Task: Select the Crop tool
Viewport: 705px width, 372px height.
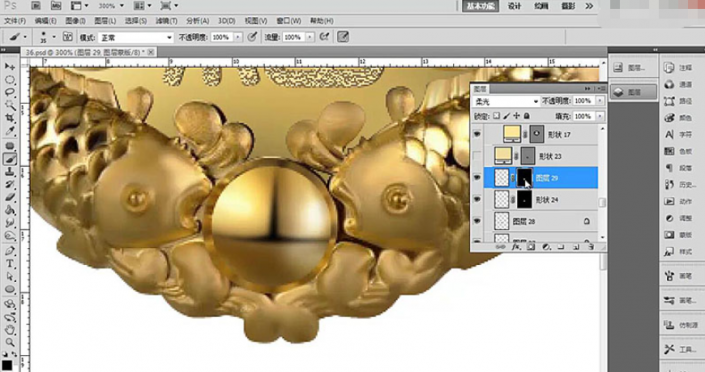Action: 9,118
